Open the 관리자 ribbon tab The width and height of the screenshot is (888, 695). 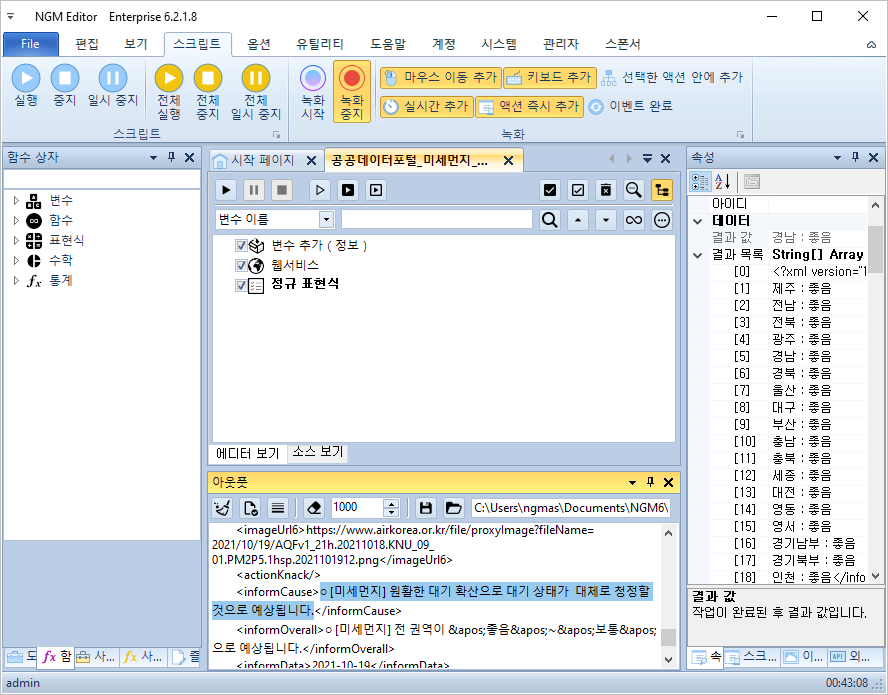coord(561,44)
